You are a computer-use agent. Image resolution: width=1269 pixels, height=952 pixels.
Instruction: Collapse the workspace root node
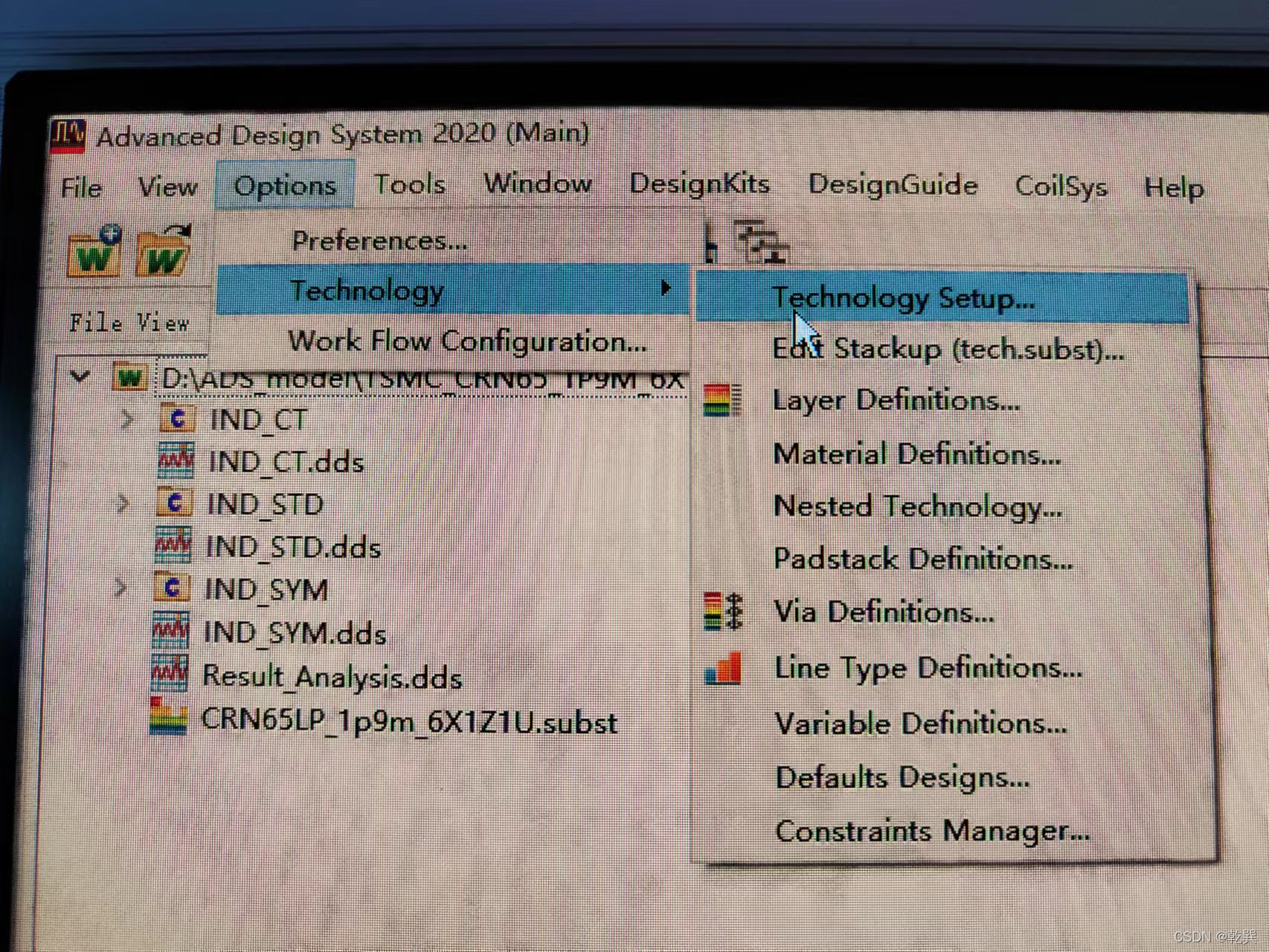point(80,377)
